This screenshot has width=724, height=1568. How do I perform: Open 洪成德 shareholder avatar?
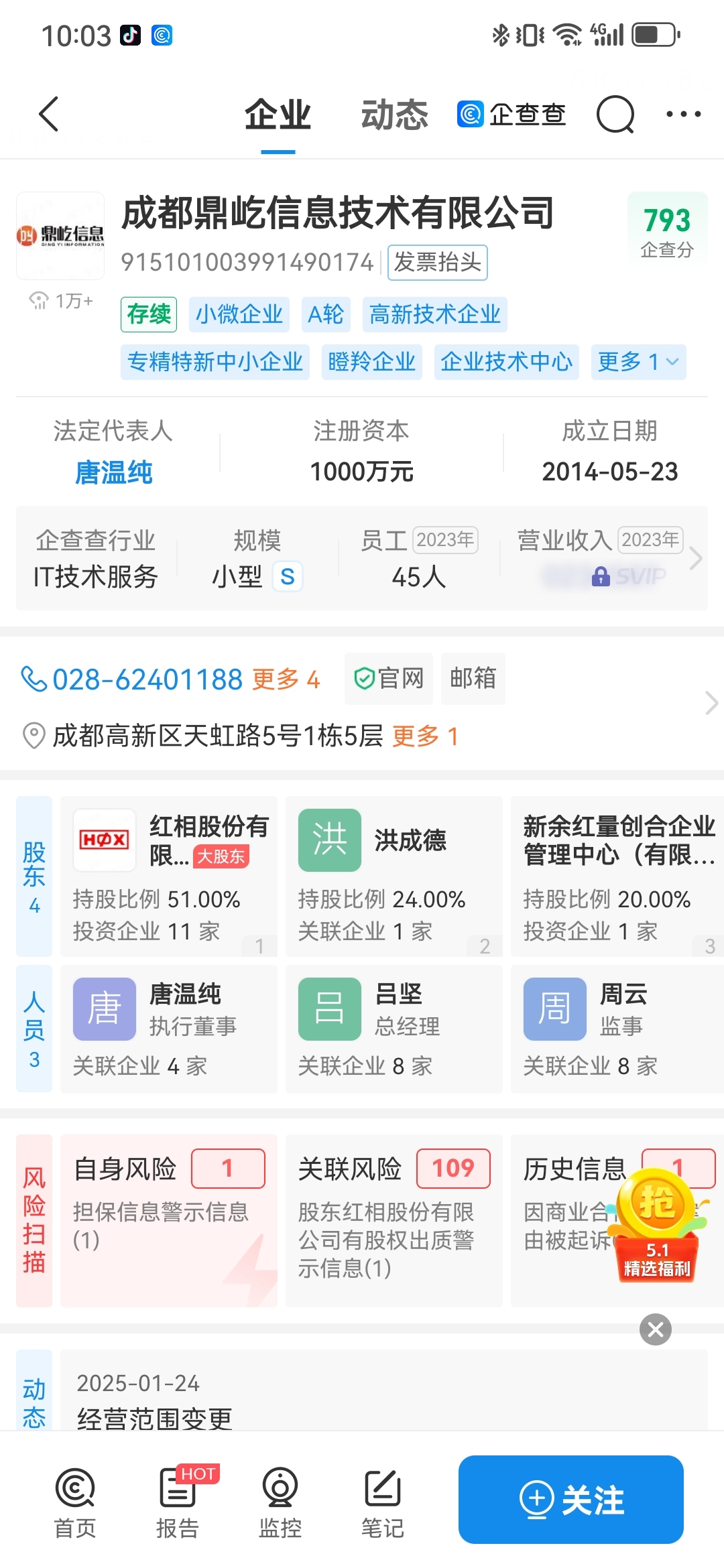coord(330,840)
